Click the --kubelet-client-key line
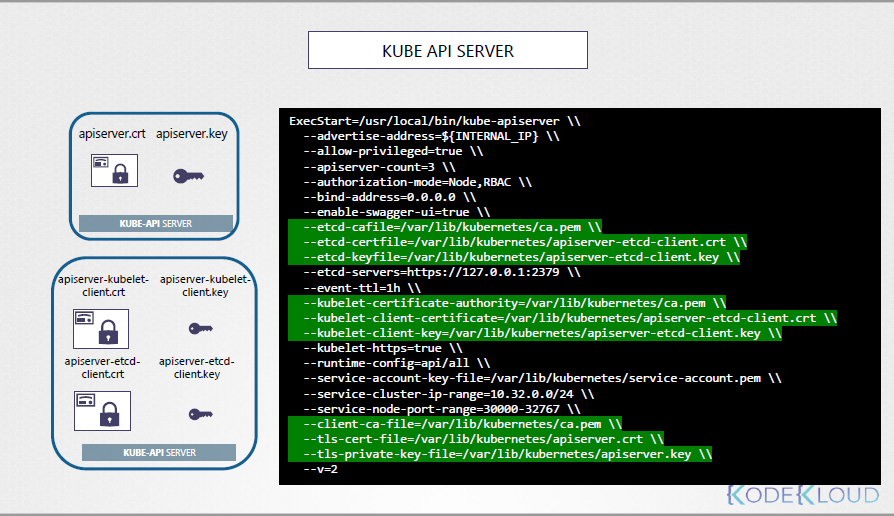Screen dimensions: 894x516 click(x=535, y=333)
